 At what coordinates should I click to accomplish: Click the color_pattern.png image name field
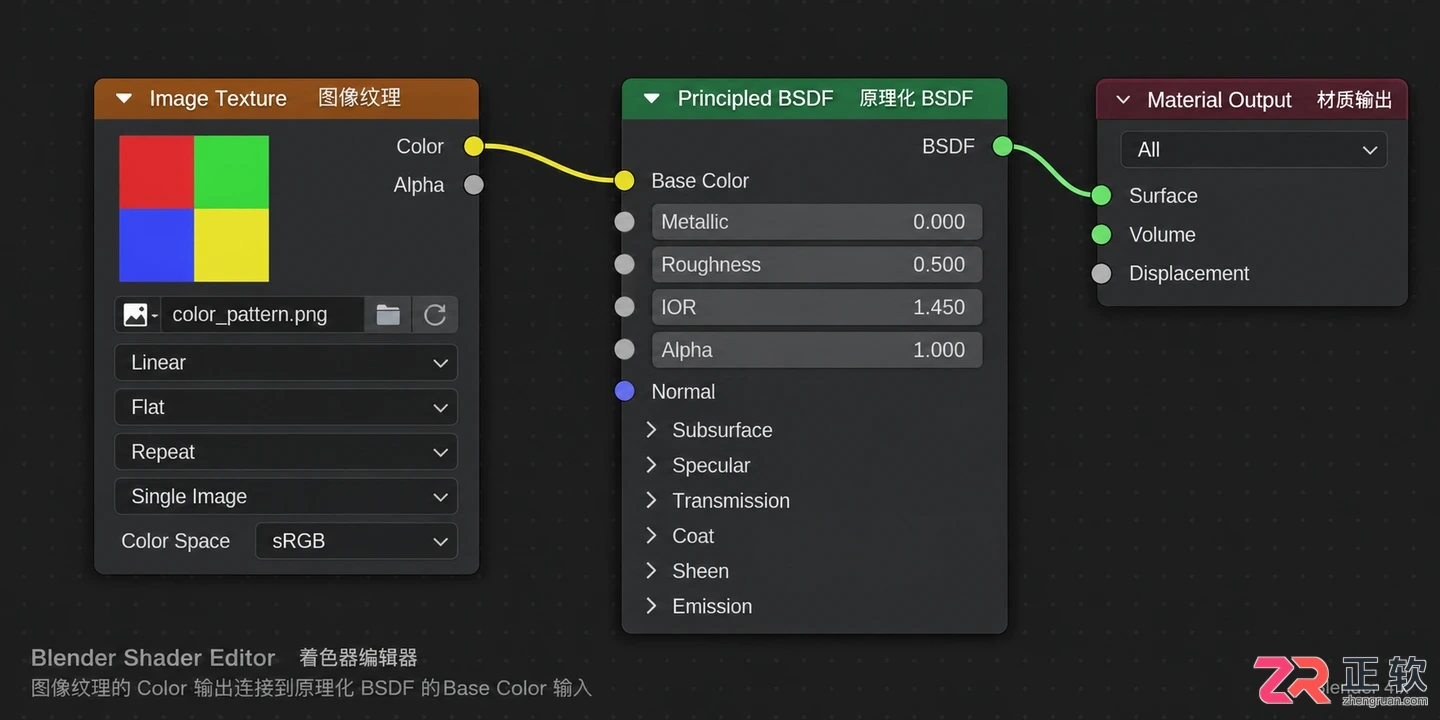(263, 315)
